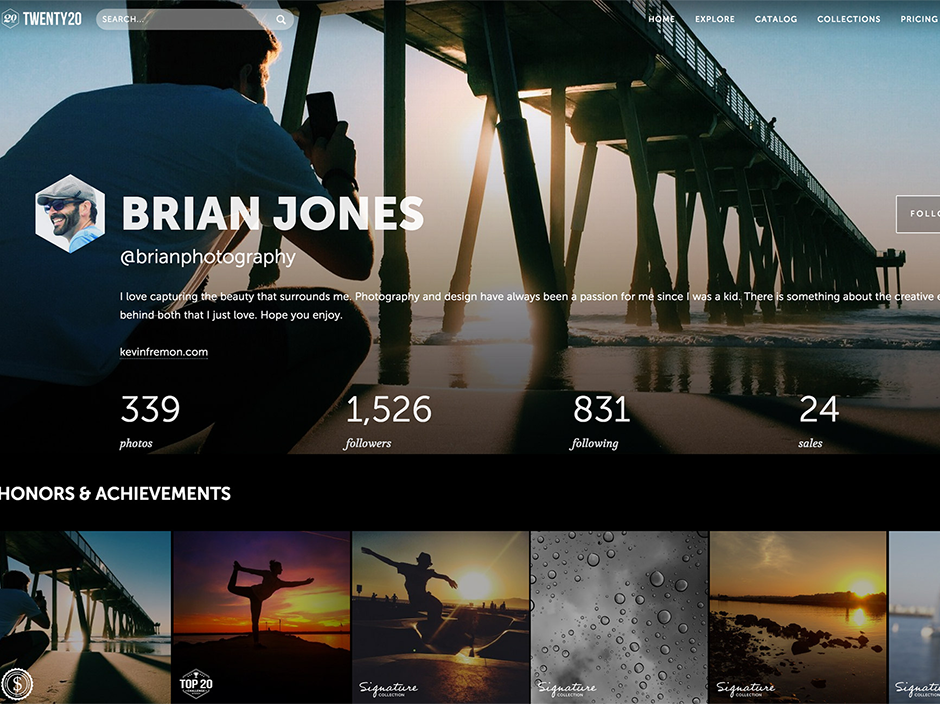Open the yoga pose sunset thumbnail

click(261, 617)
